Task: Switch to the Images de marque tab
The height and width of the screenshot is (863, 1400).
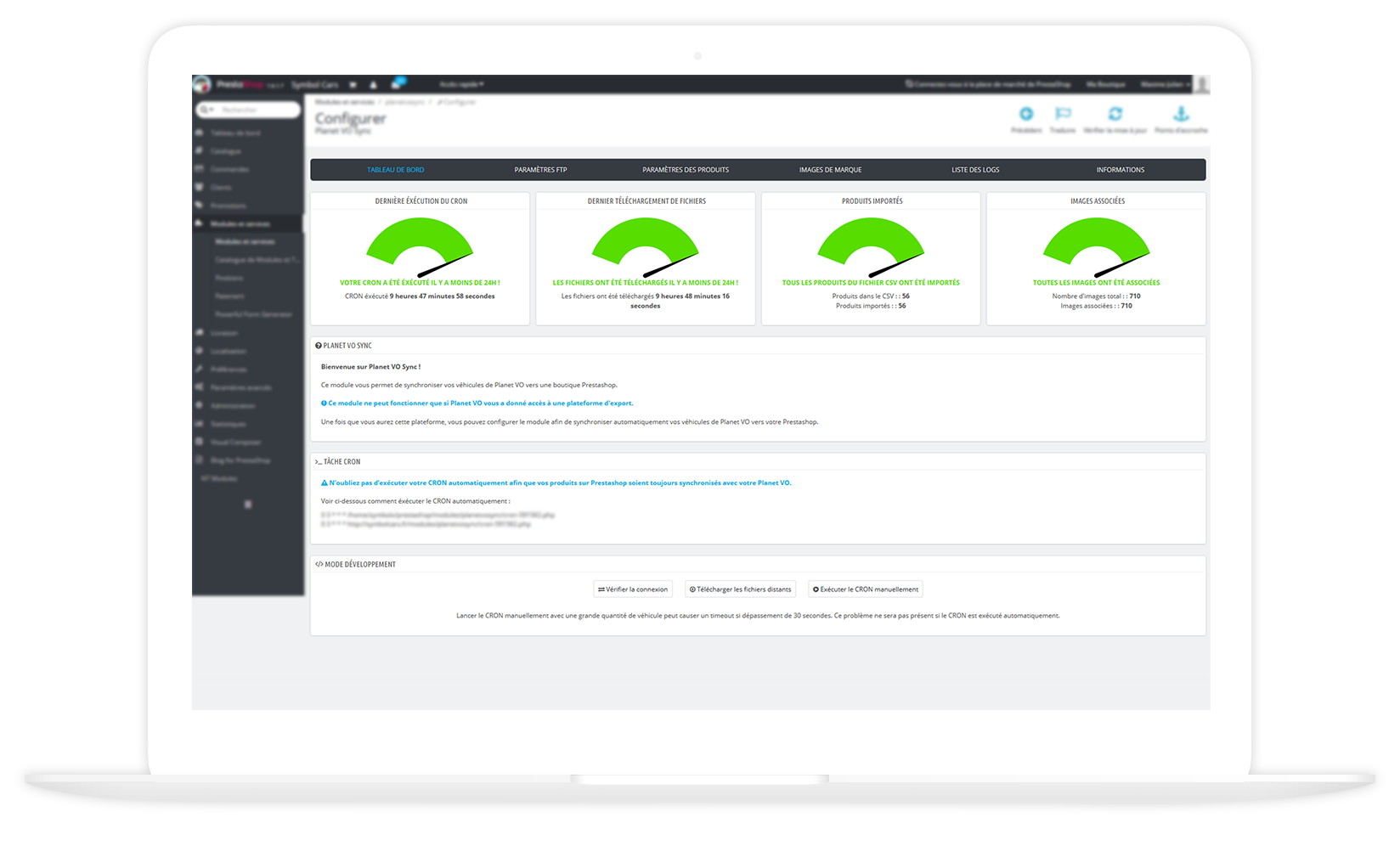Action: pos(830,170)
